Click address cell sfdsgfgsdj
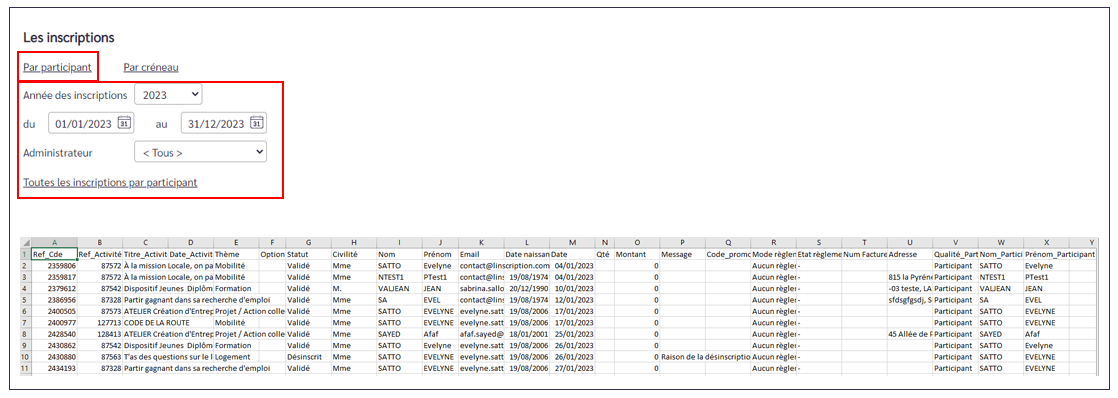This screenshot has height=398, width=1118. tap(910, 301)
